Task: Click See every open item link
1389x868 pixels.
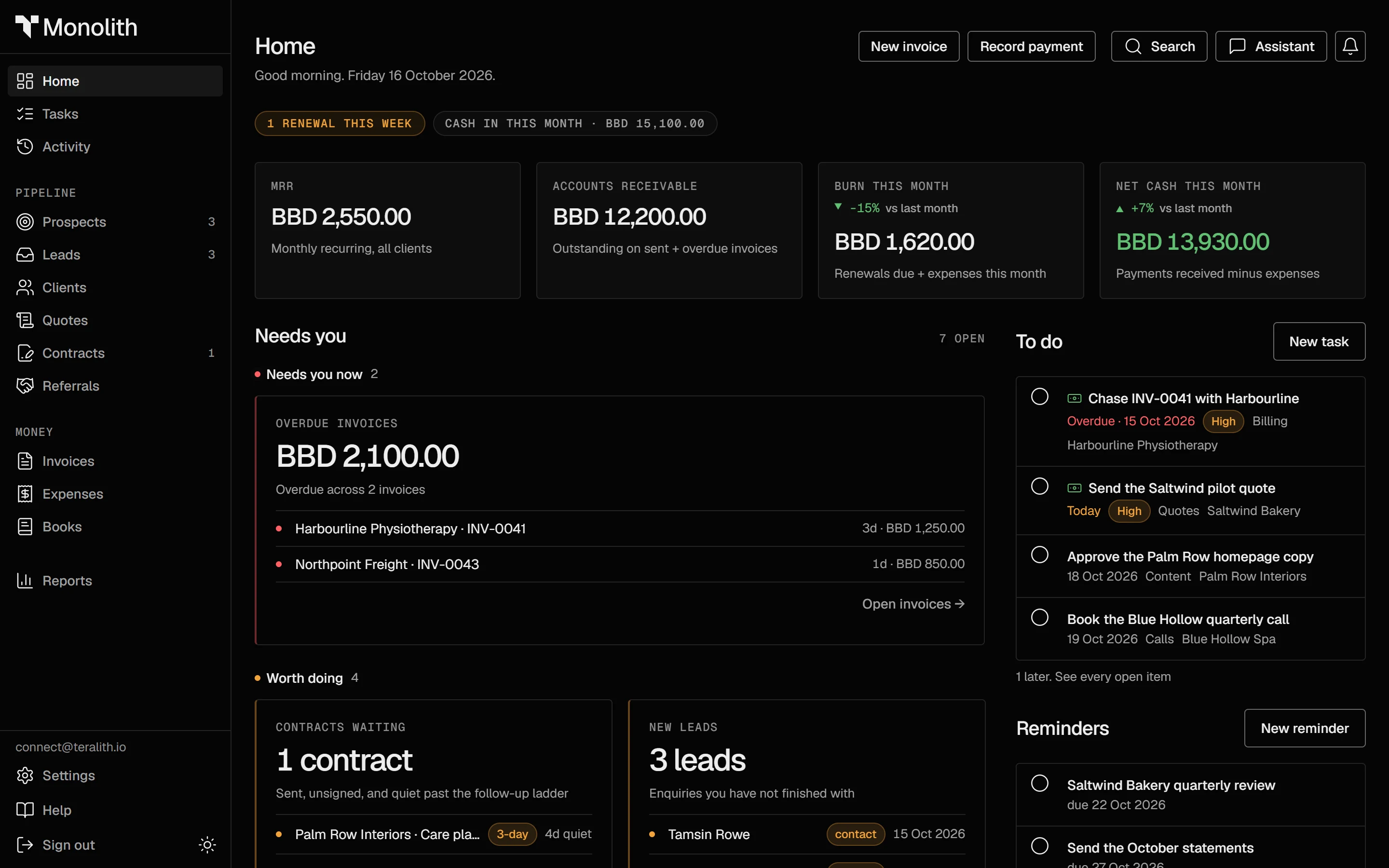Action: click(x=1112, y=676)
